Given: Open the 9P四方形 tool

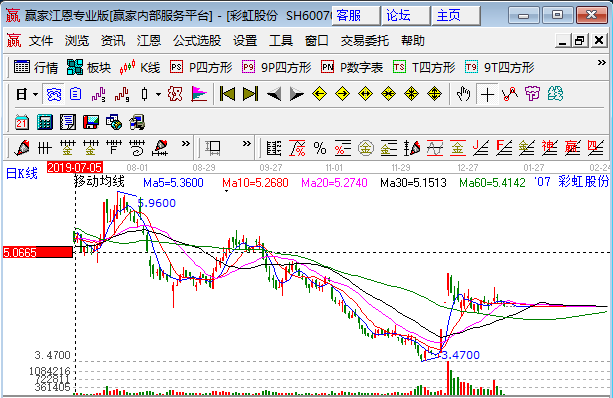Looking at the screenshot, I should 276,67.
